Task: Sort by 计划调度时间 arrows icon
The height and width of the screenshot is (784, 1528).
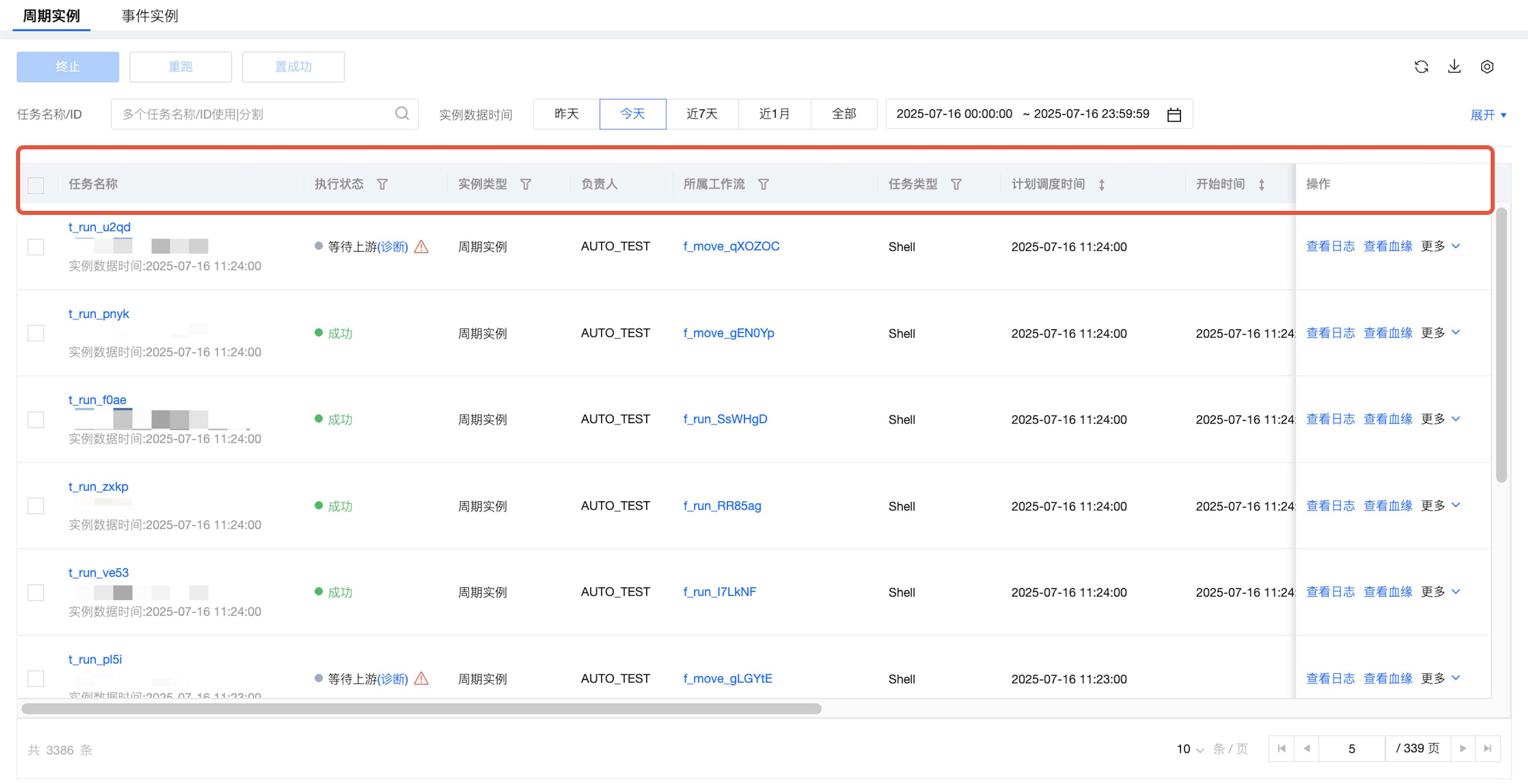Action: [1102, 185]
